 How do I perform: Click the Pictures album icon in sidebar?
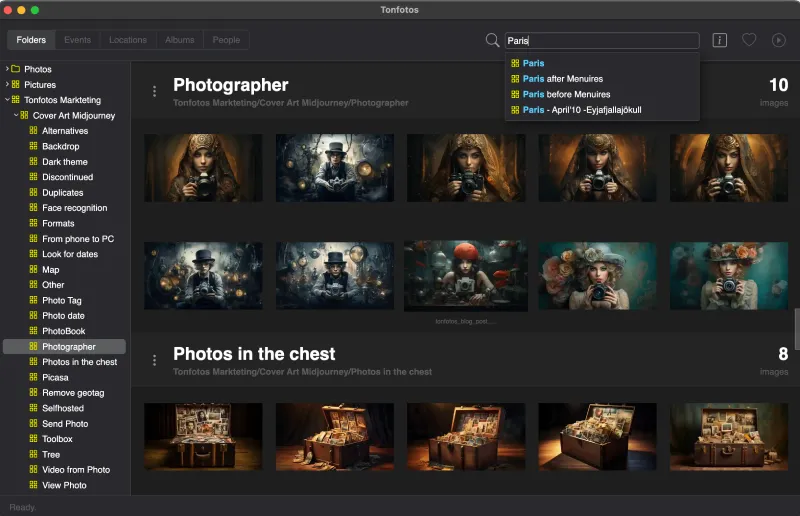(x=16, y=84)
